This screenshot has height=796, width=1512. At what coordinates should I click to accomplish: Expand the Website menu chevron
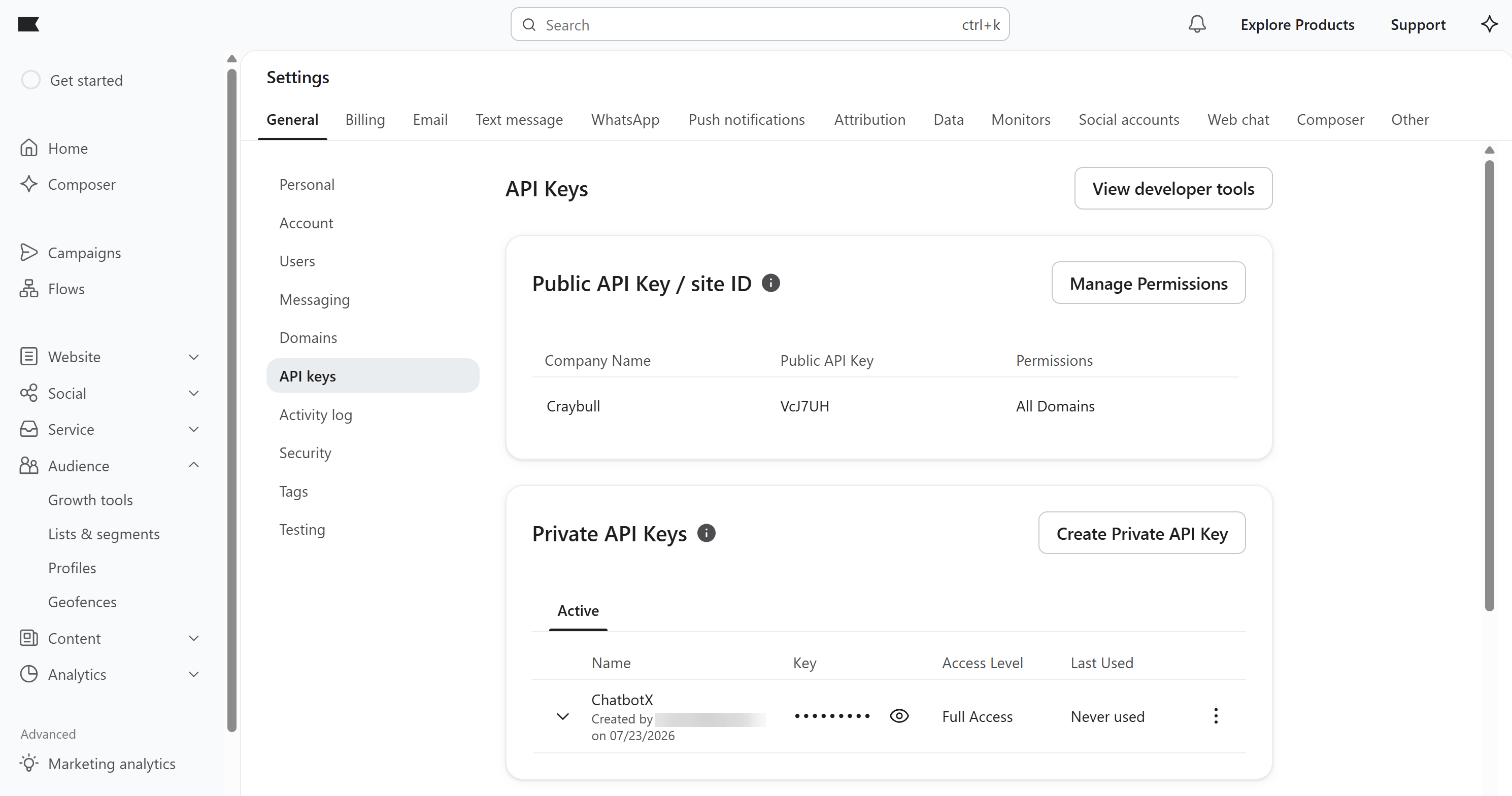[194, 357]
